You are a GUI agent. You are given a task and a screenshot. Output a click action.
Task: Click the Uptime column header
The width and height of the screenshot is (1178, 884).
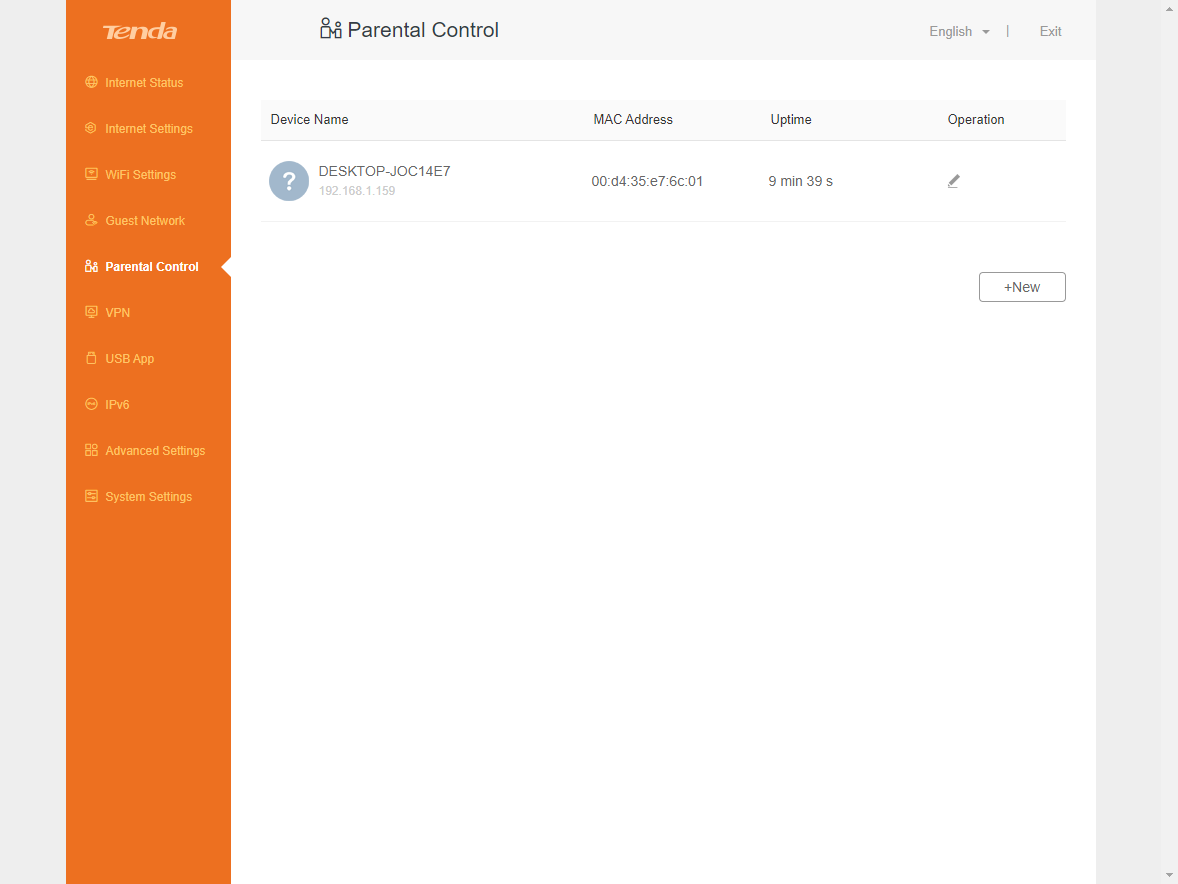pos(790,119)
